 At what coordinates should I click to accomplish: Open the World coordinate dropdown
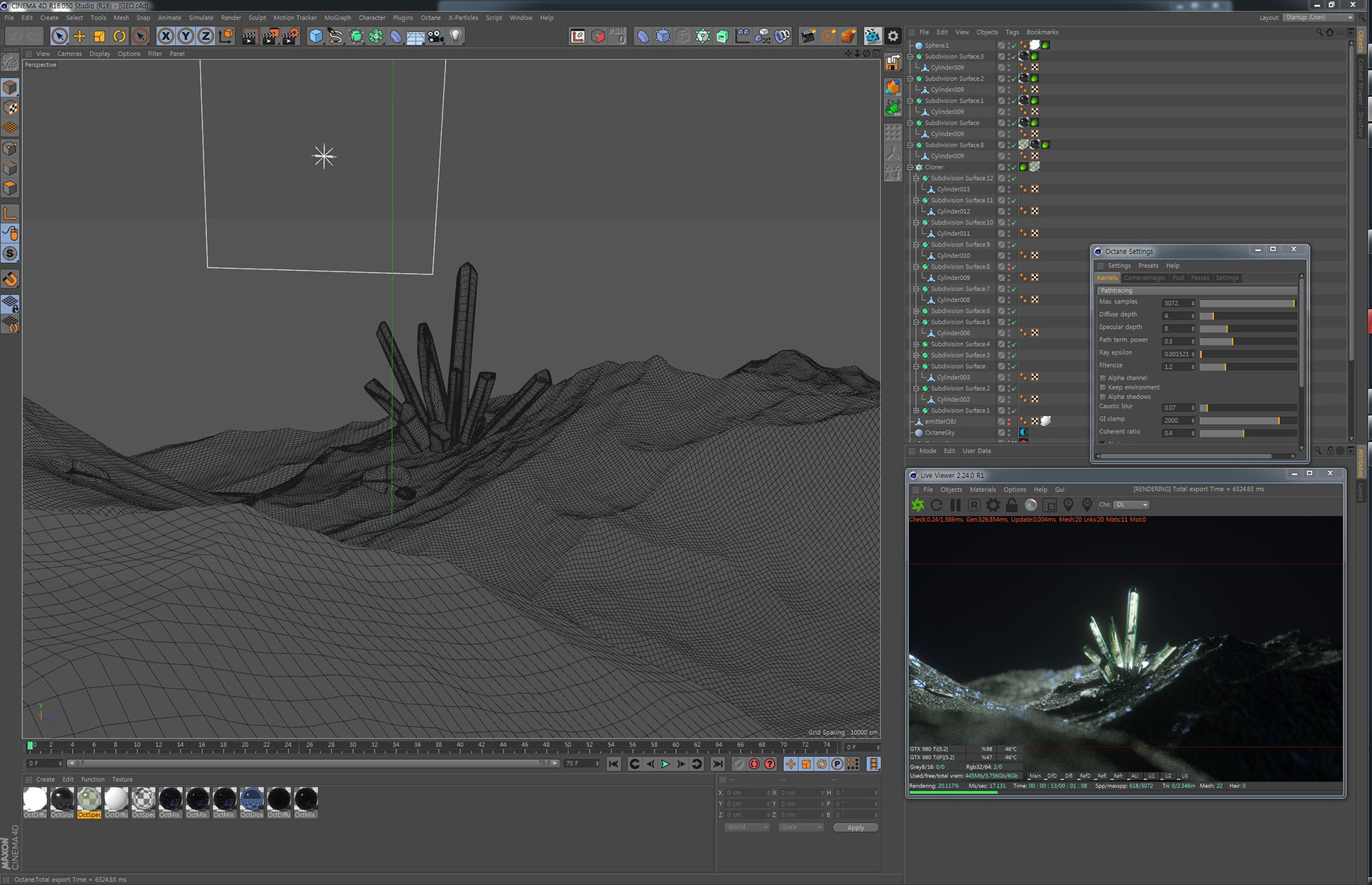point(746,827)
